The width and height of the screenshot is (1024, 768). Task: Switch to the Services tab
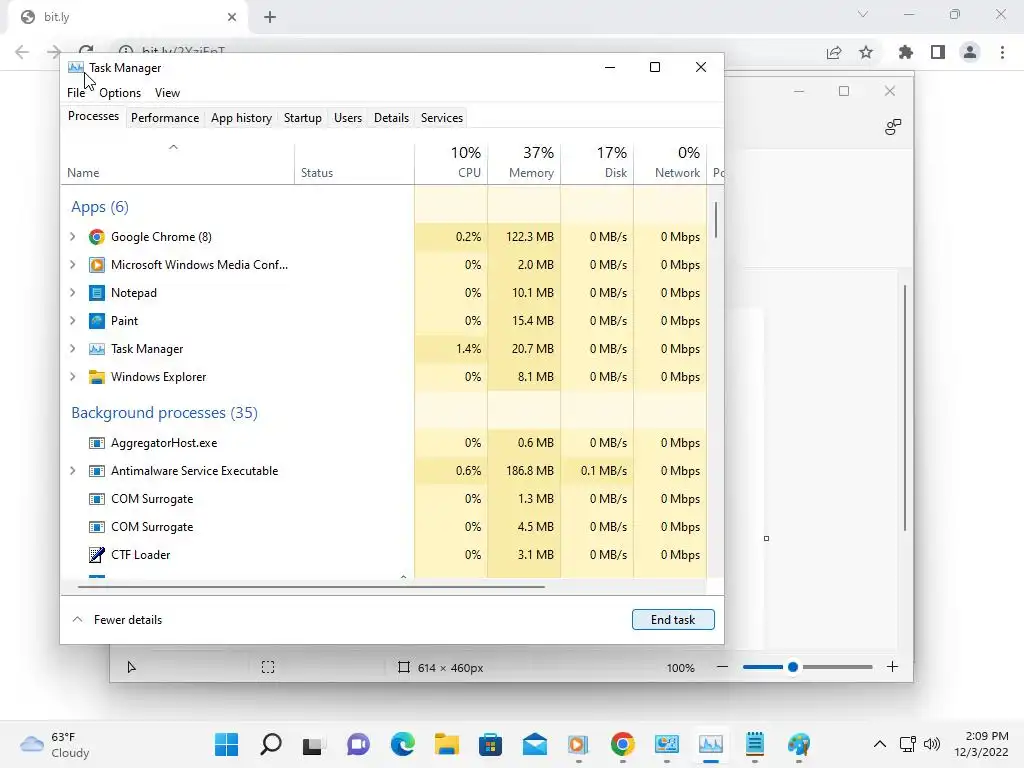(441, 118)
